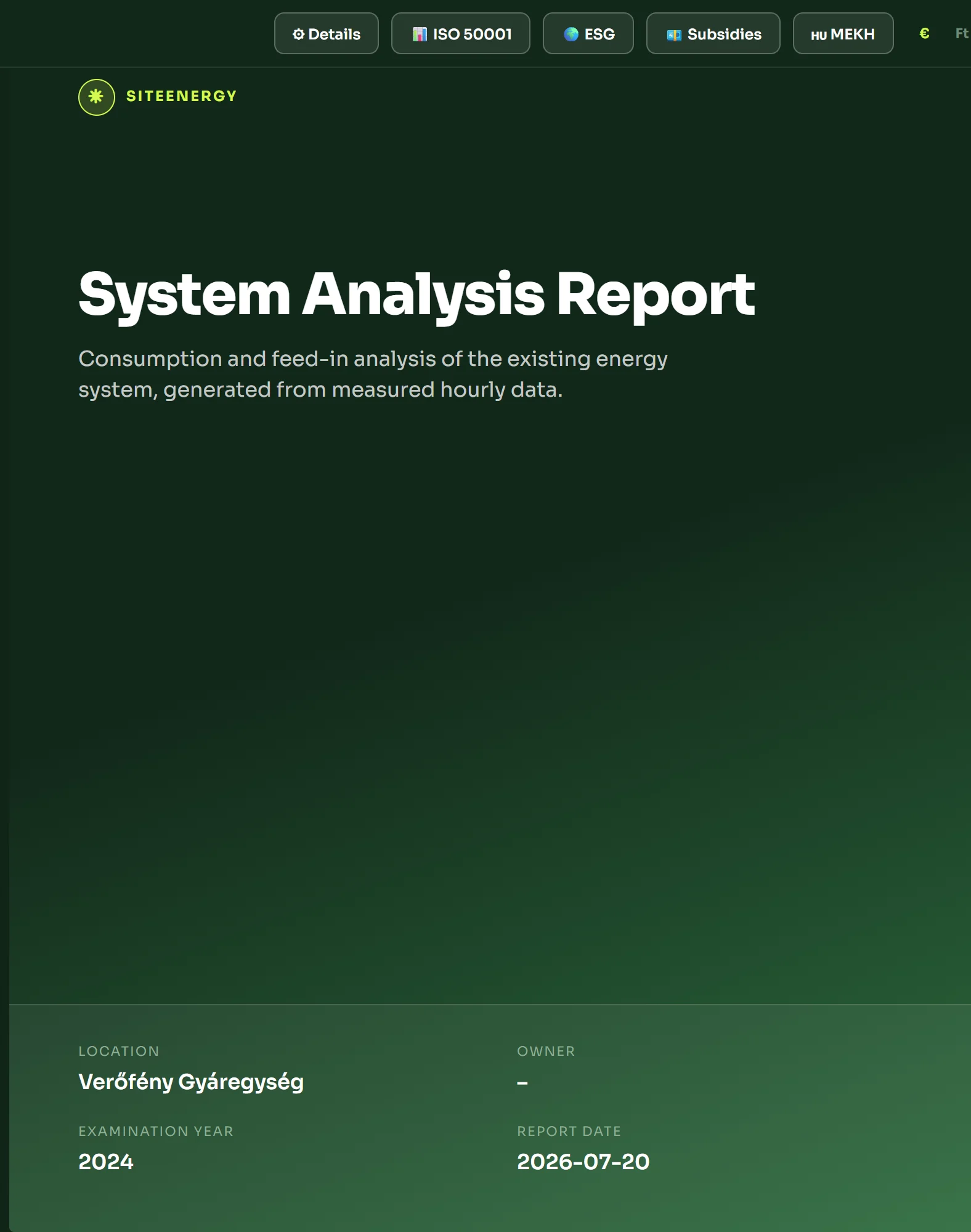Click the examination year value 2024
The image size is (971, 1232).
(x=106, y=1162)
